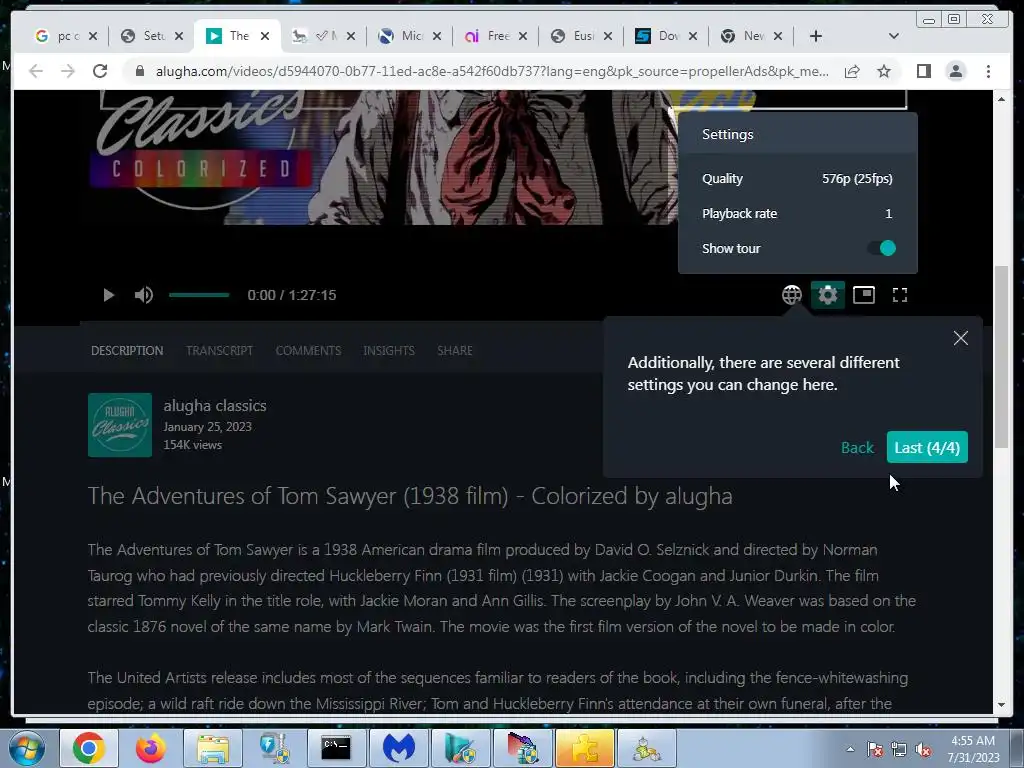Open the browser side panel

click(923, 71)
